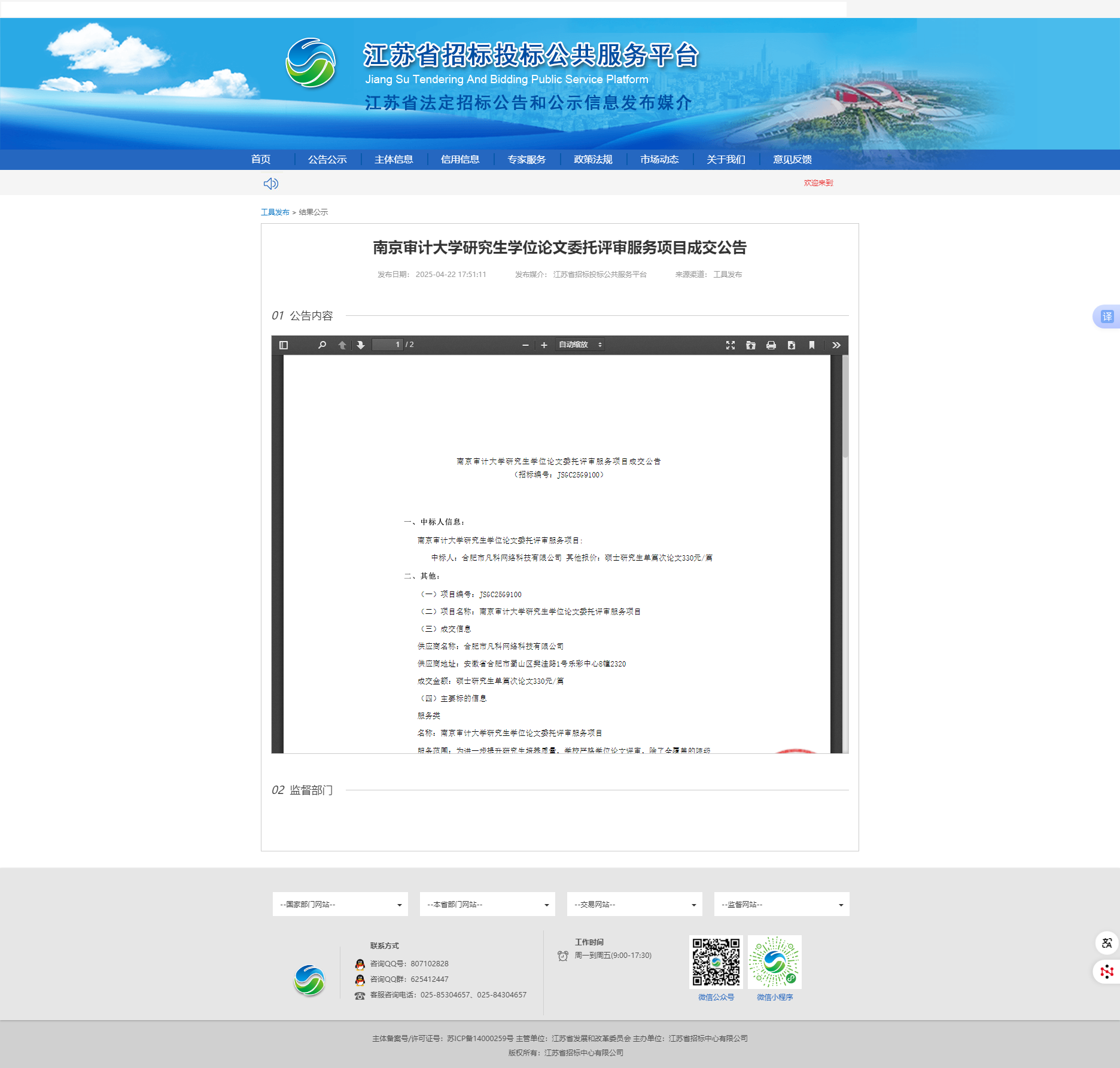
Task: Switch PDF to presentation fullscreen mode
Action: [x=731, y=345]
